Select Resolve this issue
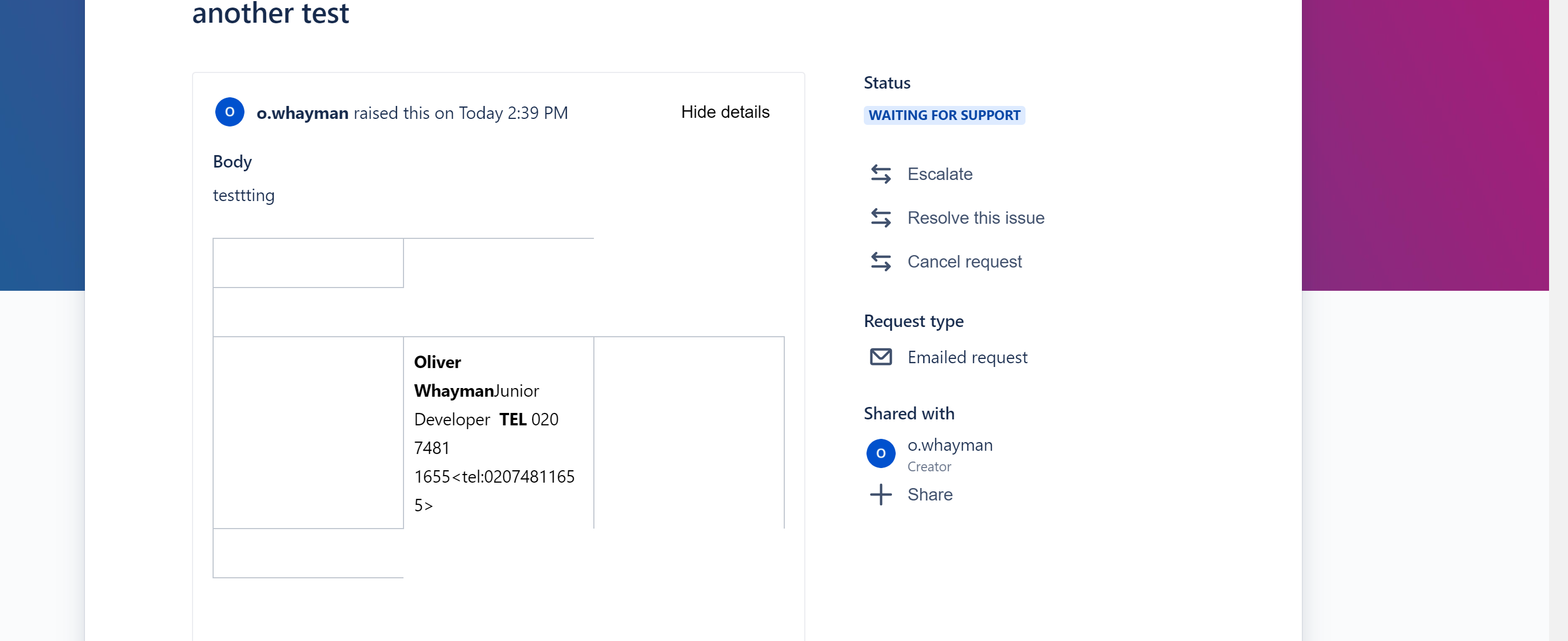The width and height of the screenshot is (1568, 641). tap(976, 218)
